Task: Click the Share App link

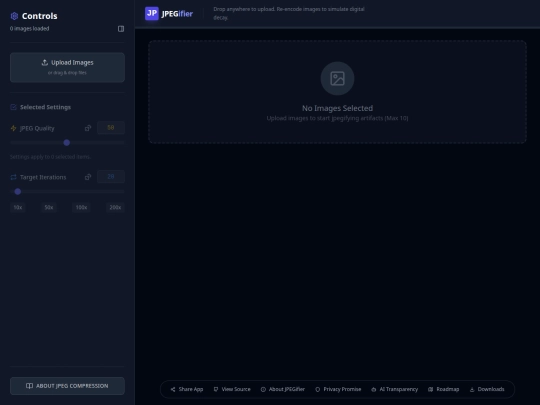Action: point(187,389)
